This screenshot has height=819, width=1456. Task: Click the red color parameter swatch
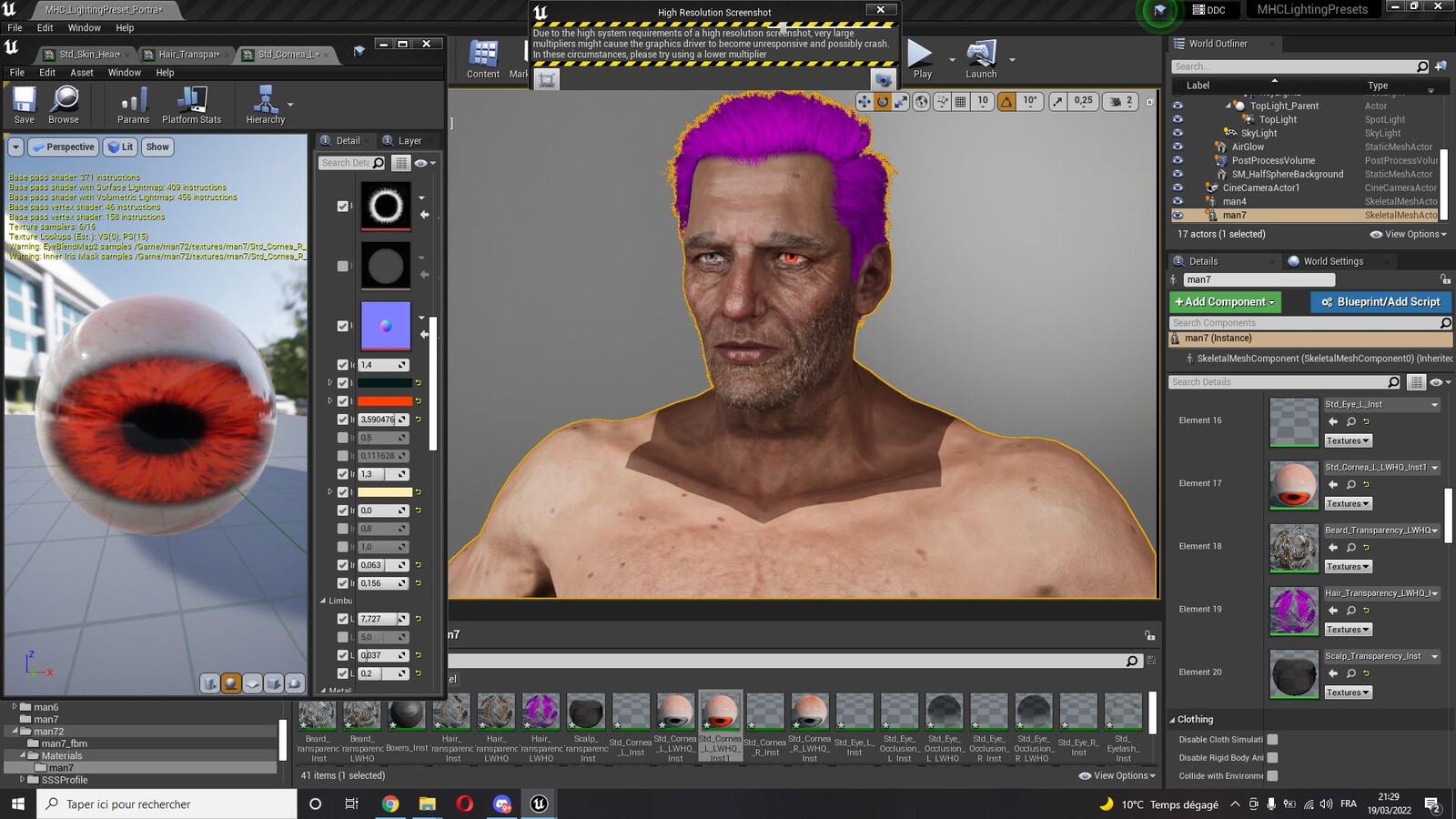click(385, 401)
